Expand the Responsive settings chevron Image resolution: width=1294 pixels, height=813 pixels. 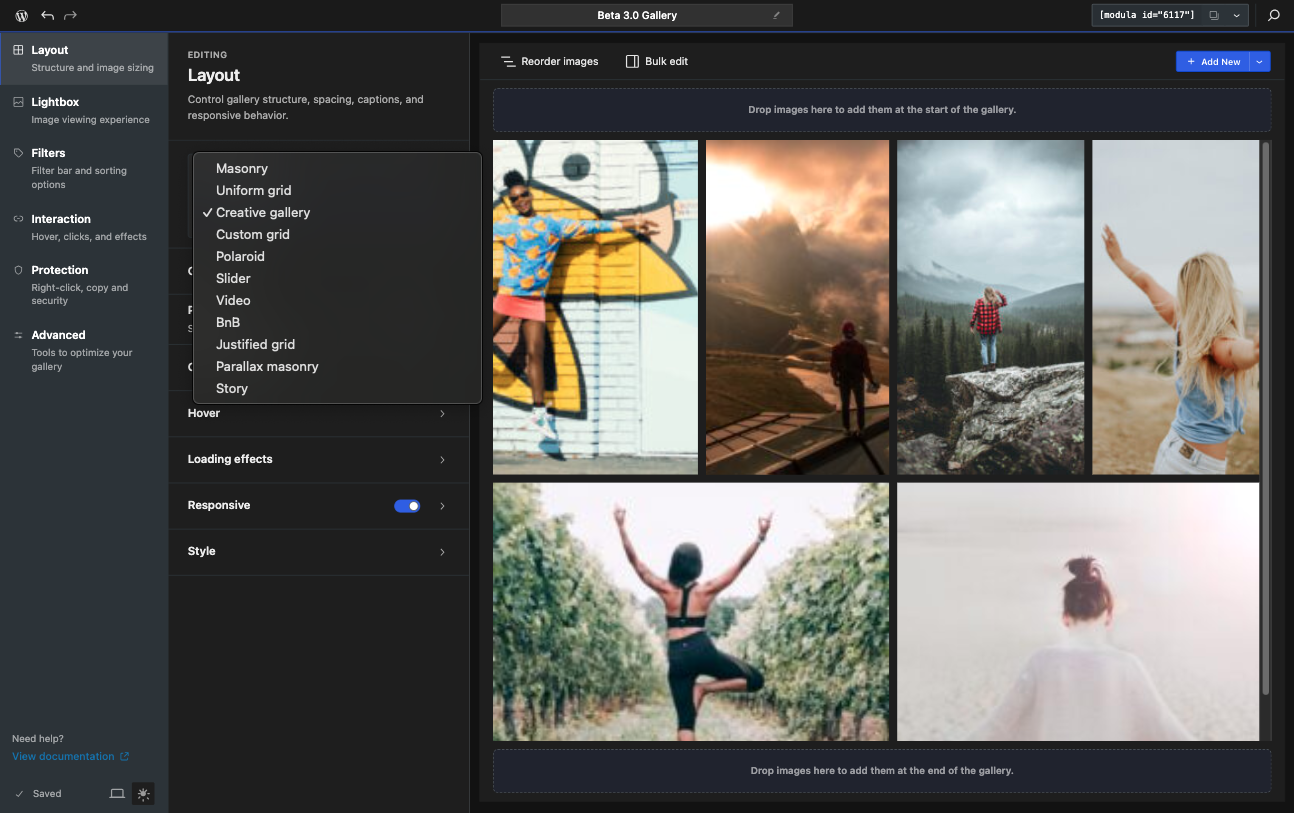(x=443, y=506)
